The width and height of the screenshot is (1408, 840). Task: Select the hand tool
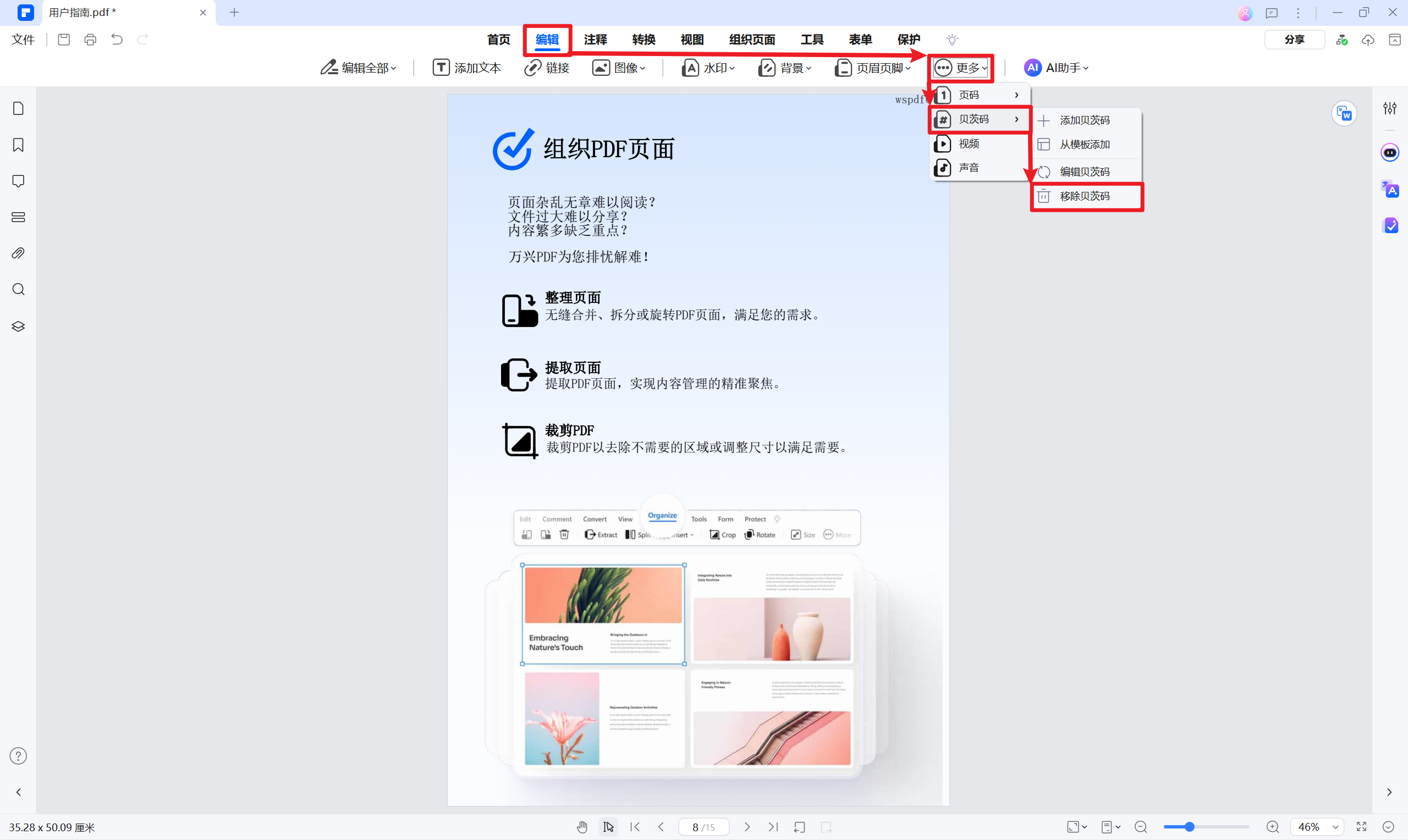582,826
